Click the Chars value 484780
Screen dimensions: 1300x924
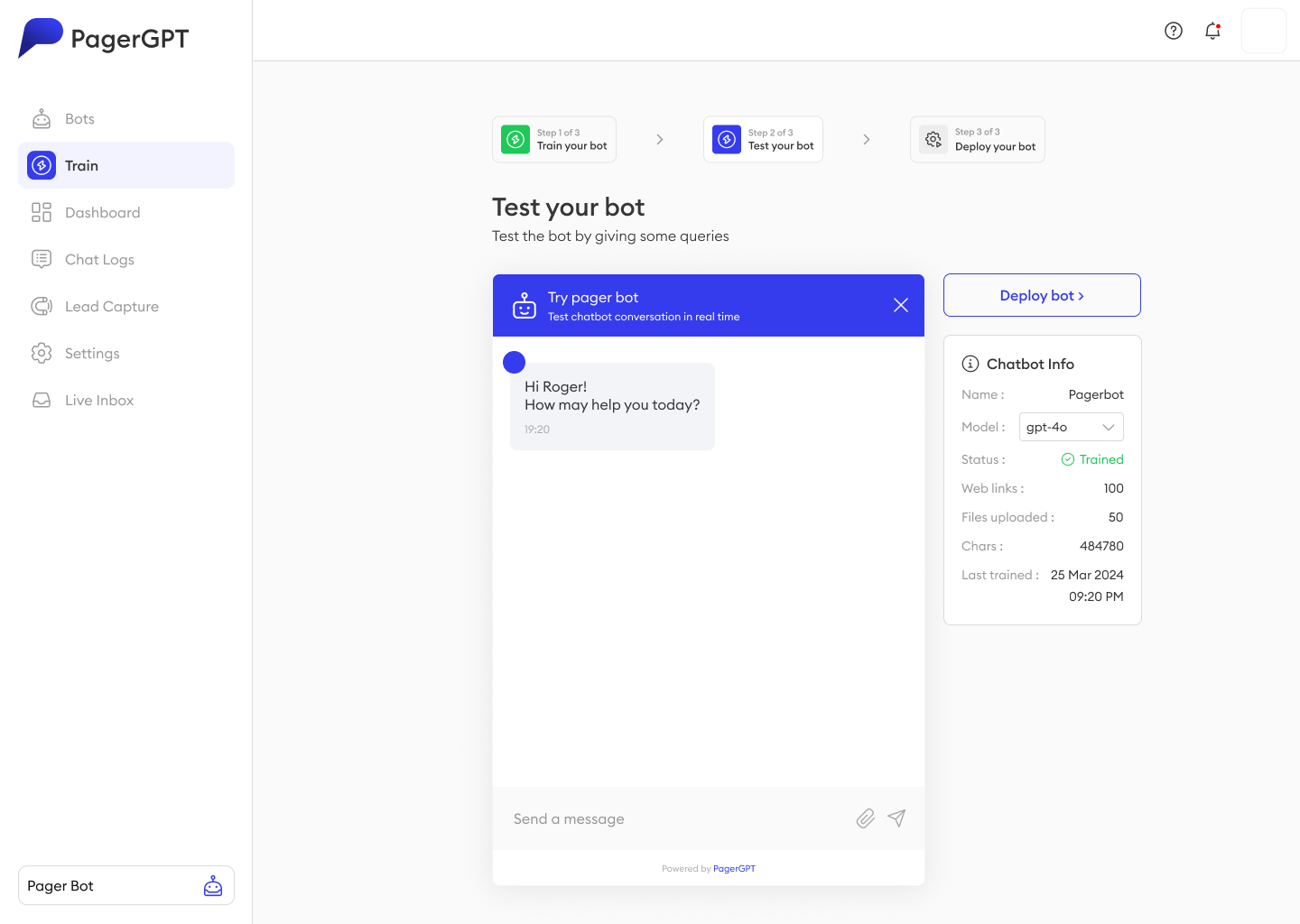tap(1101, 546)
